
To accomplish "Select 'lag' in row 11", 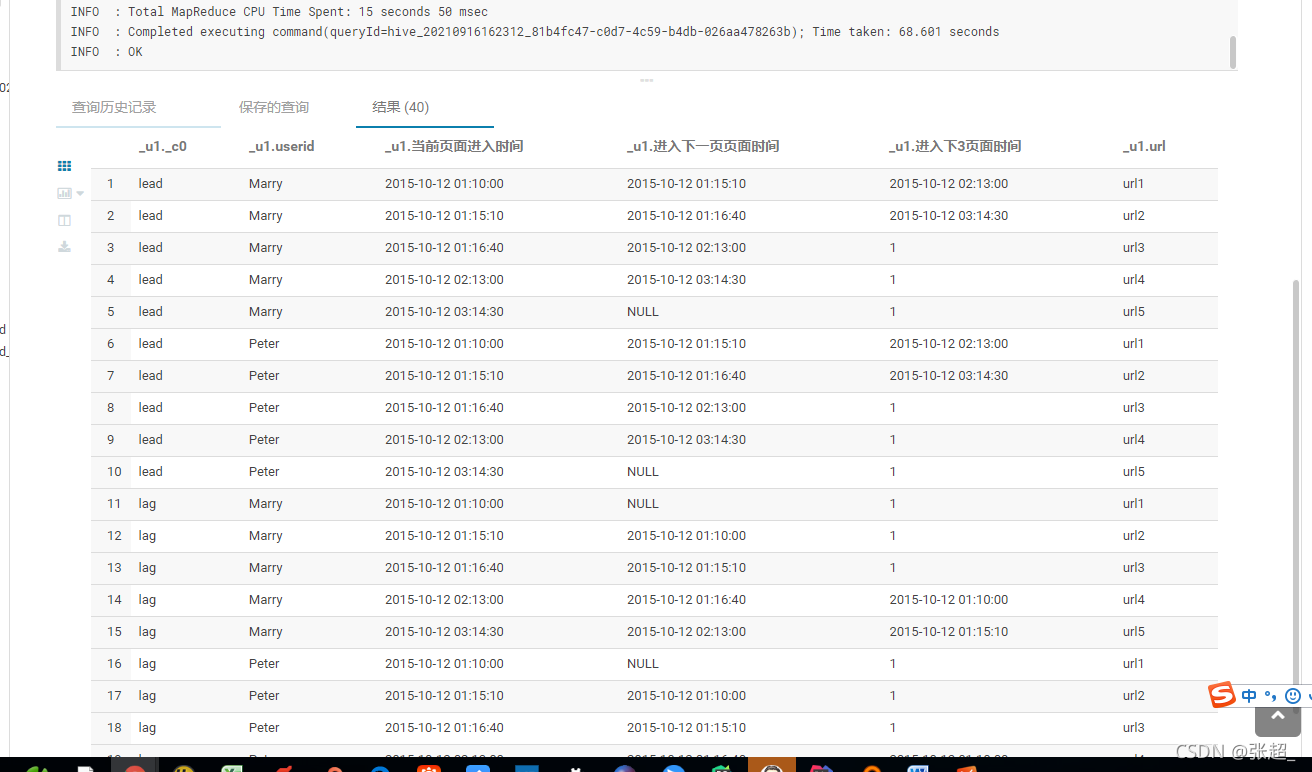I will pos(148,504).
